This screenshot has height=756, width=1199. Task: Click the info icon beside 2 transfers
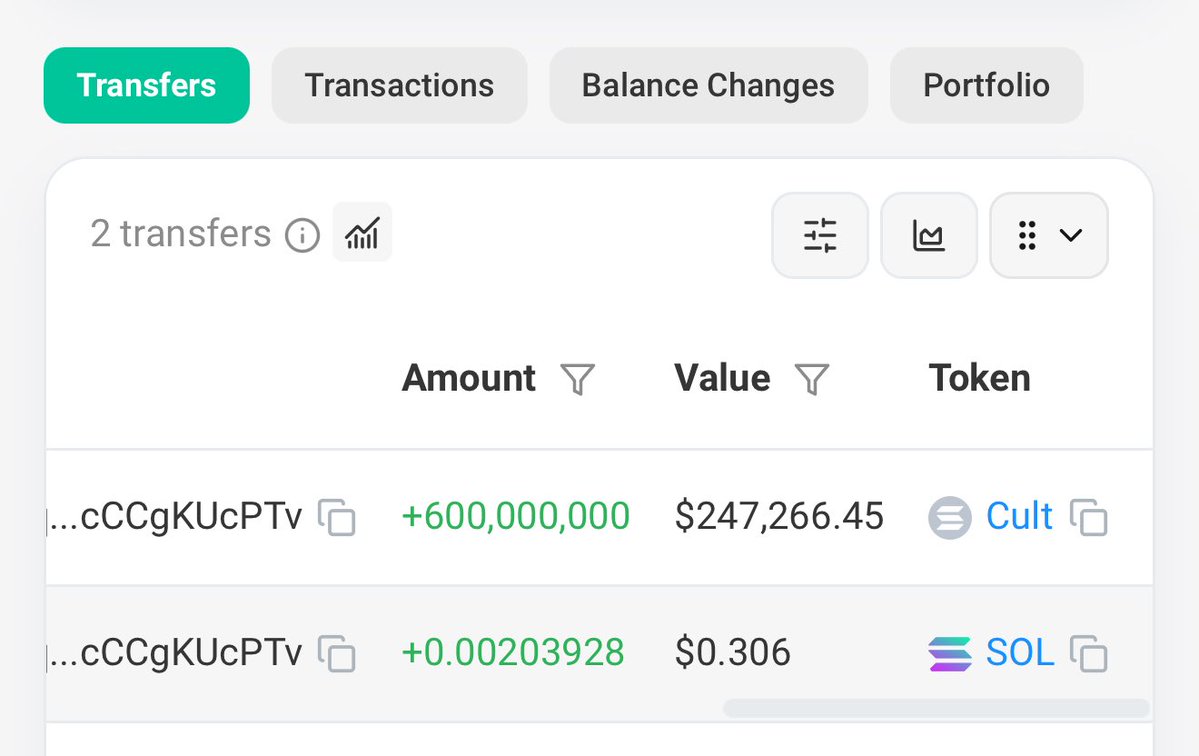303,235
